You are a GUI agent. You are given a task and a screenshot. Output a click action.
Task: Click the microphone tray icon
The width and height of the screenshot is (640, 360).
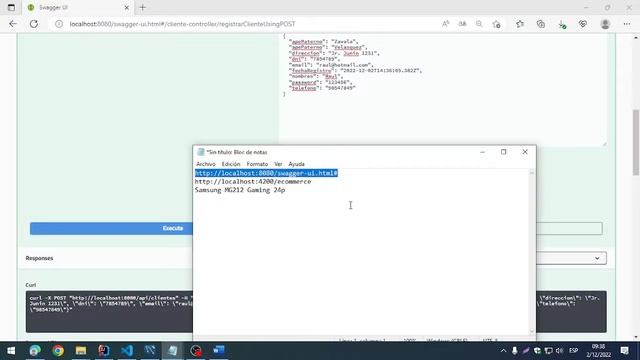pyautogui.click(x=515, y=351)
